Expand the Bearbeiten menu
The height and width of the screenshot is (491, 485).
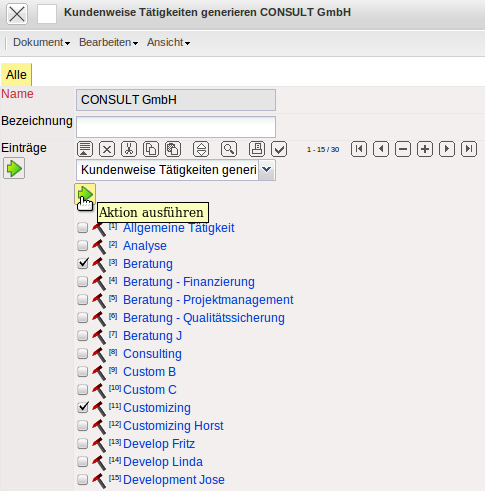pyautogui.click(x=108, y=42)
